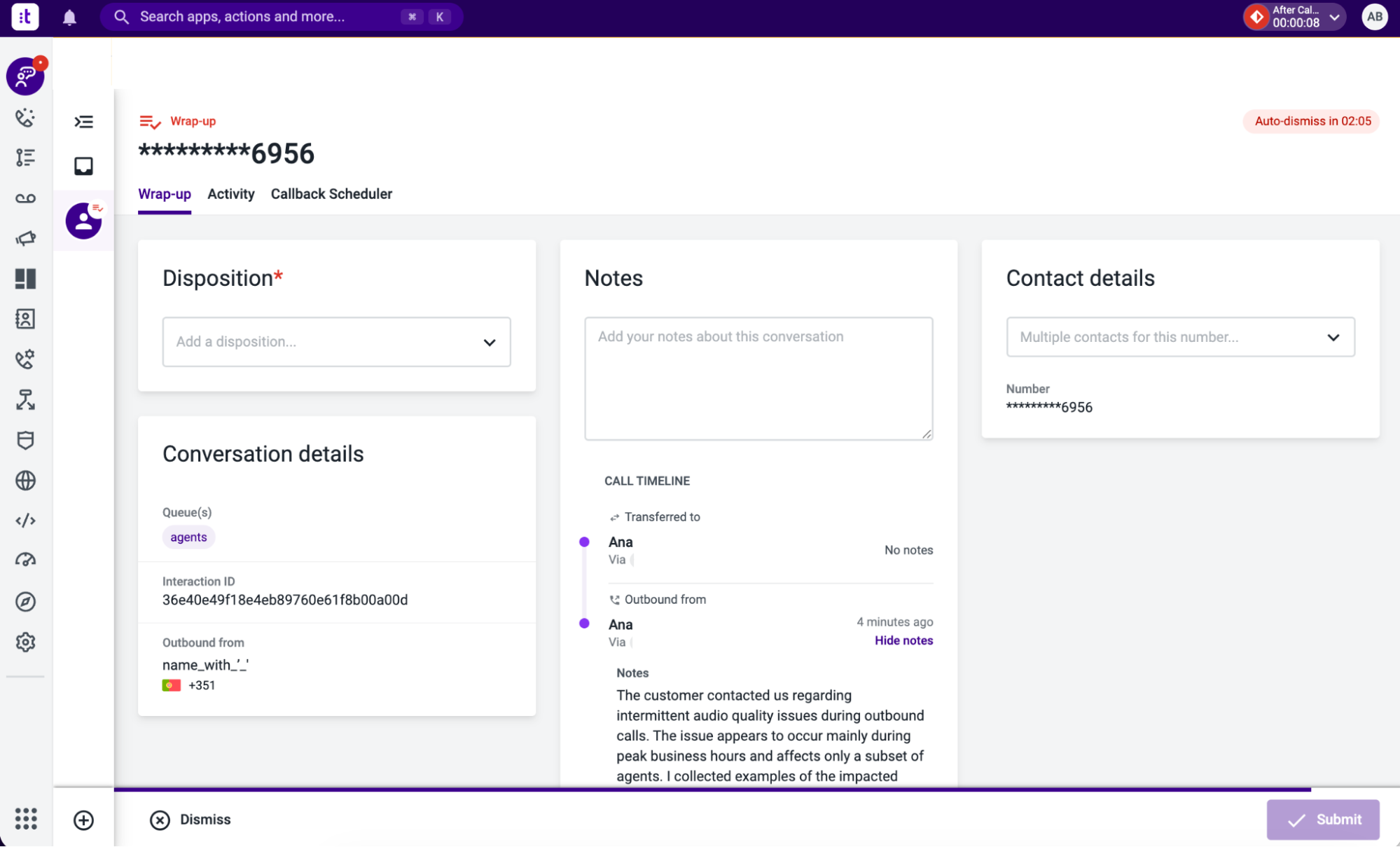Viewport: 1400px width, 847px height.
Task: Open the settings gear icon
Action: click(x=25, y=642)
